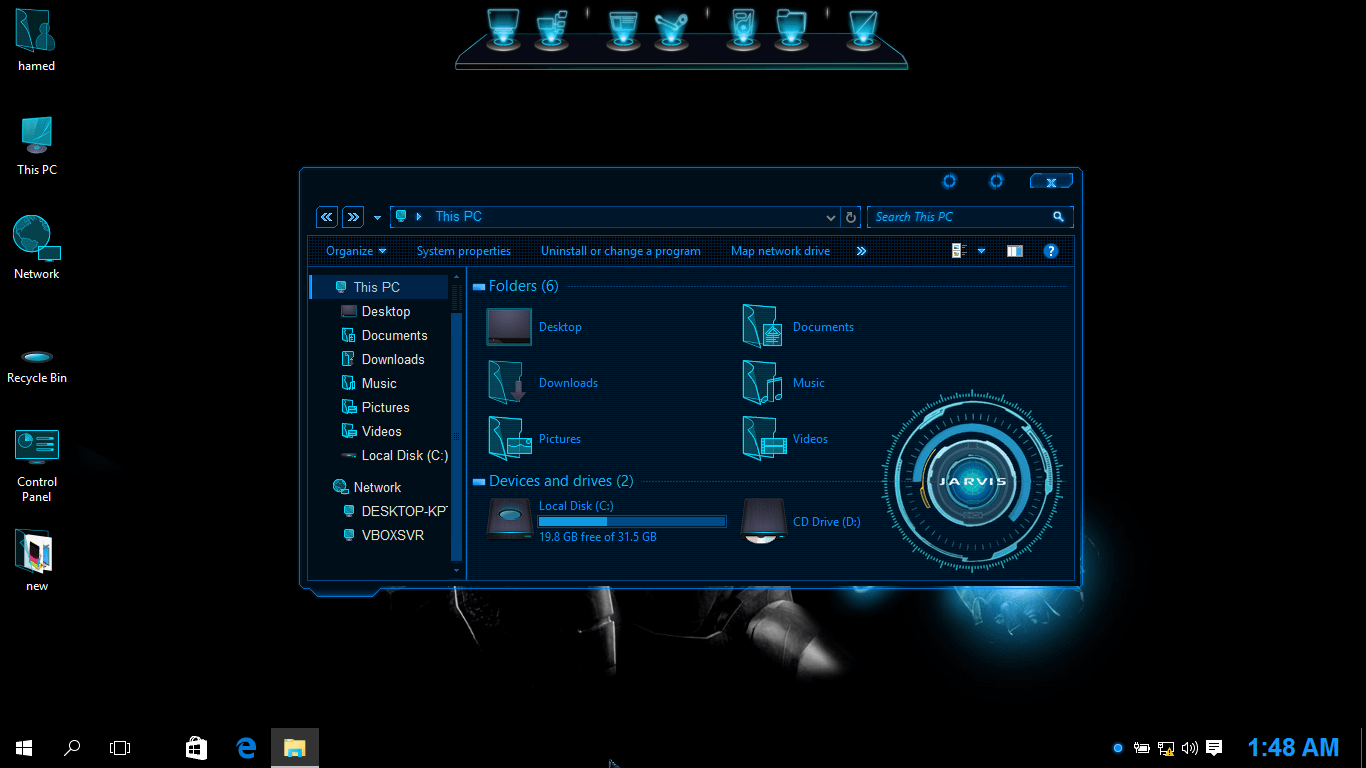
Task: Click Uninstall or change a program
Action: point(621,251)
